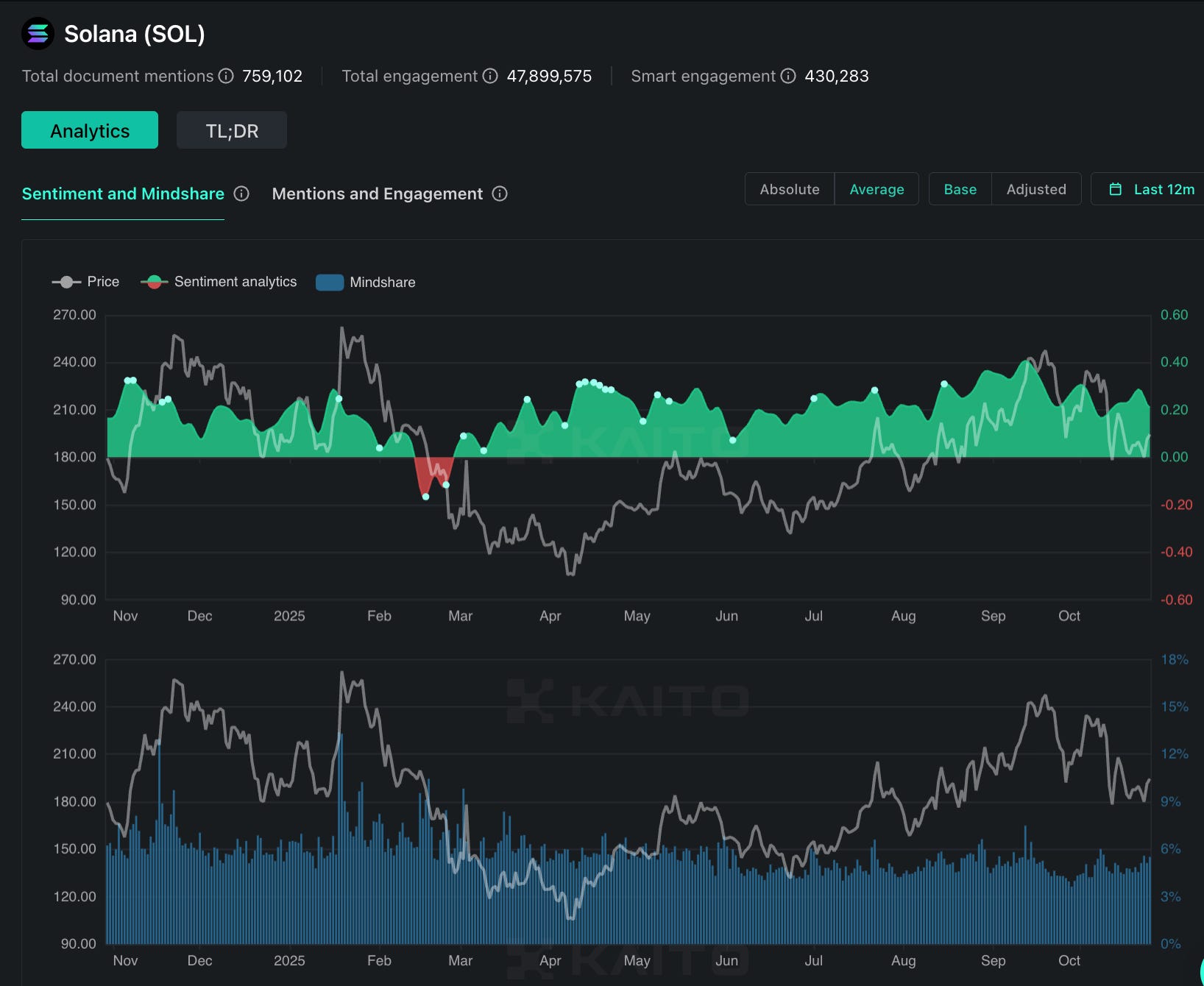
Task: Choose the Adjusted sentiment option
Action: click(1036, 189)
